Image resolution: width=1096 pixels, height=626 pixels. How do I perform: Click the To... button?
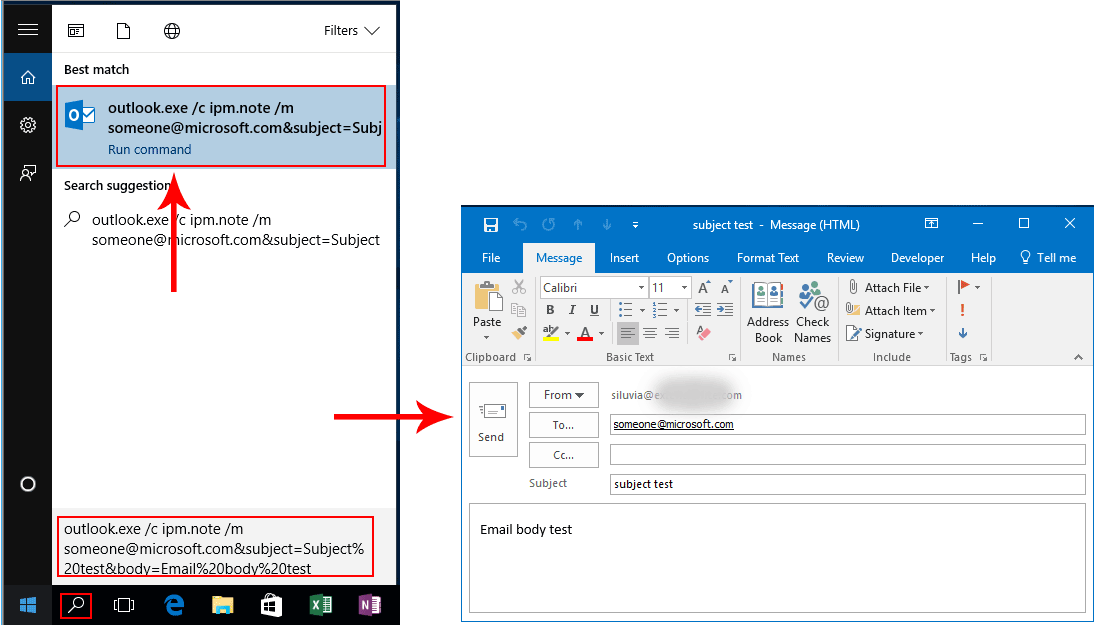pyautogui.click(x=564, y=425)
